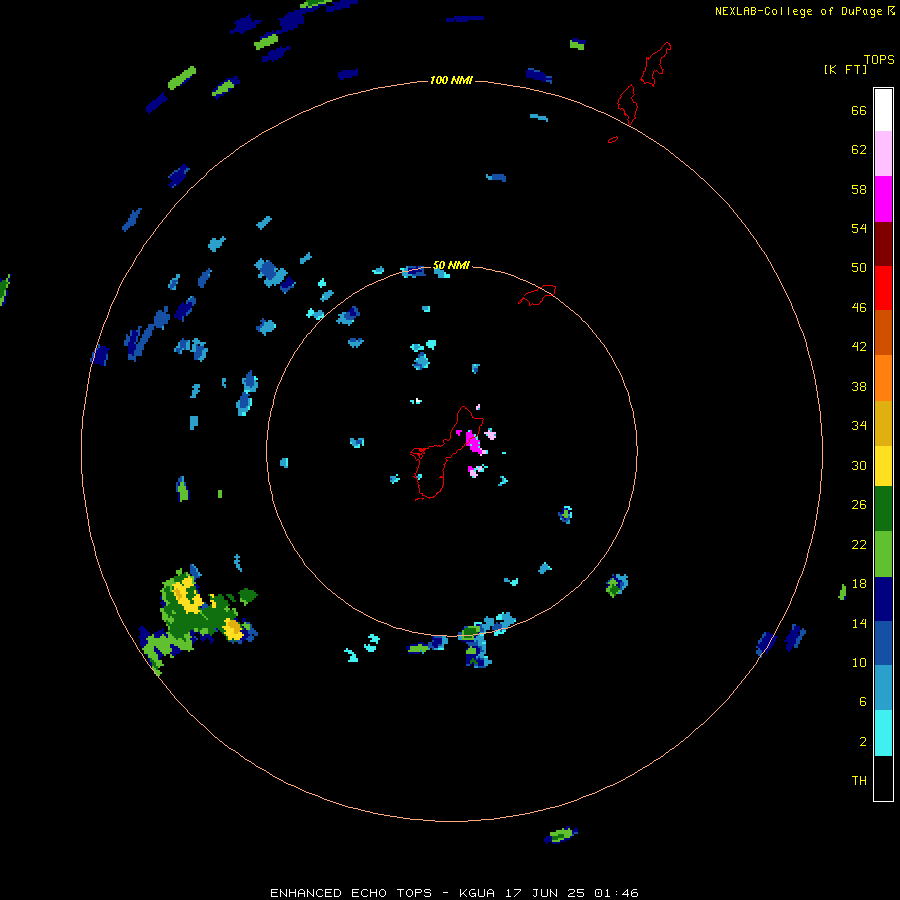
Task: Click the 38 value on the scale
Action: coord(859,387)
